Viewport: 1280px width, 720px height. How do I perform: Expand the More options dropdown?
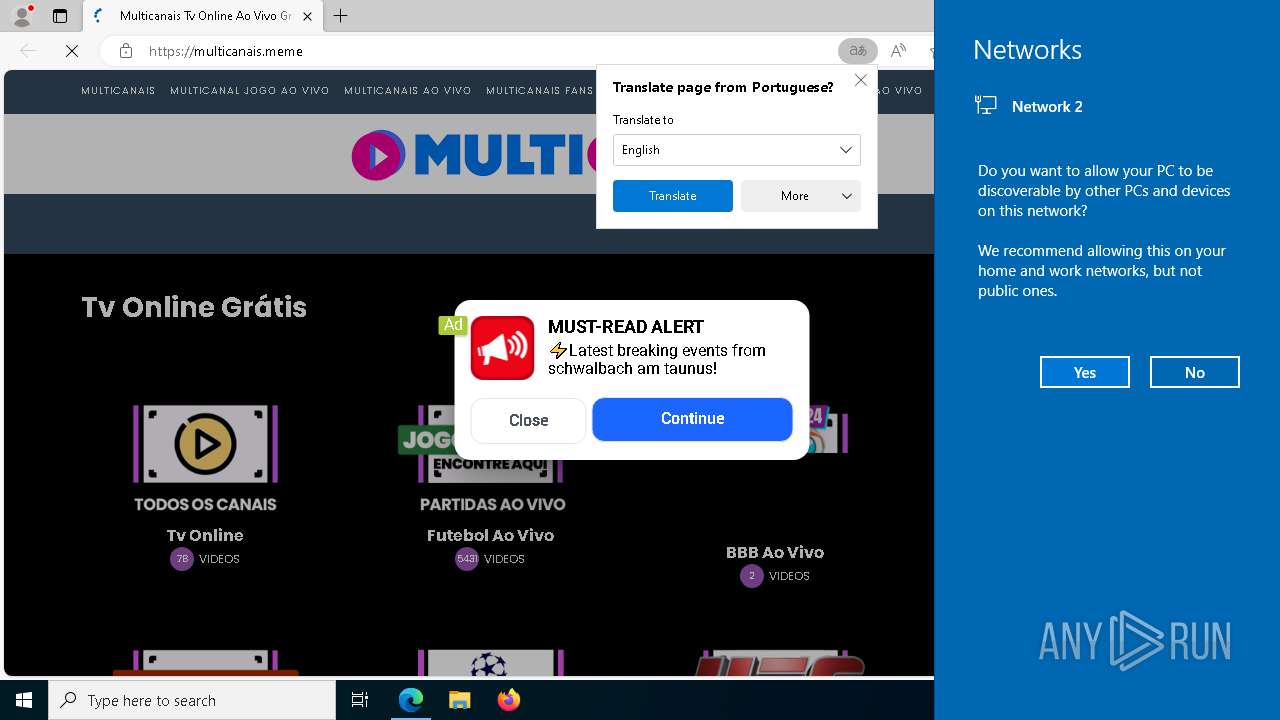801,196
